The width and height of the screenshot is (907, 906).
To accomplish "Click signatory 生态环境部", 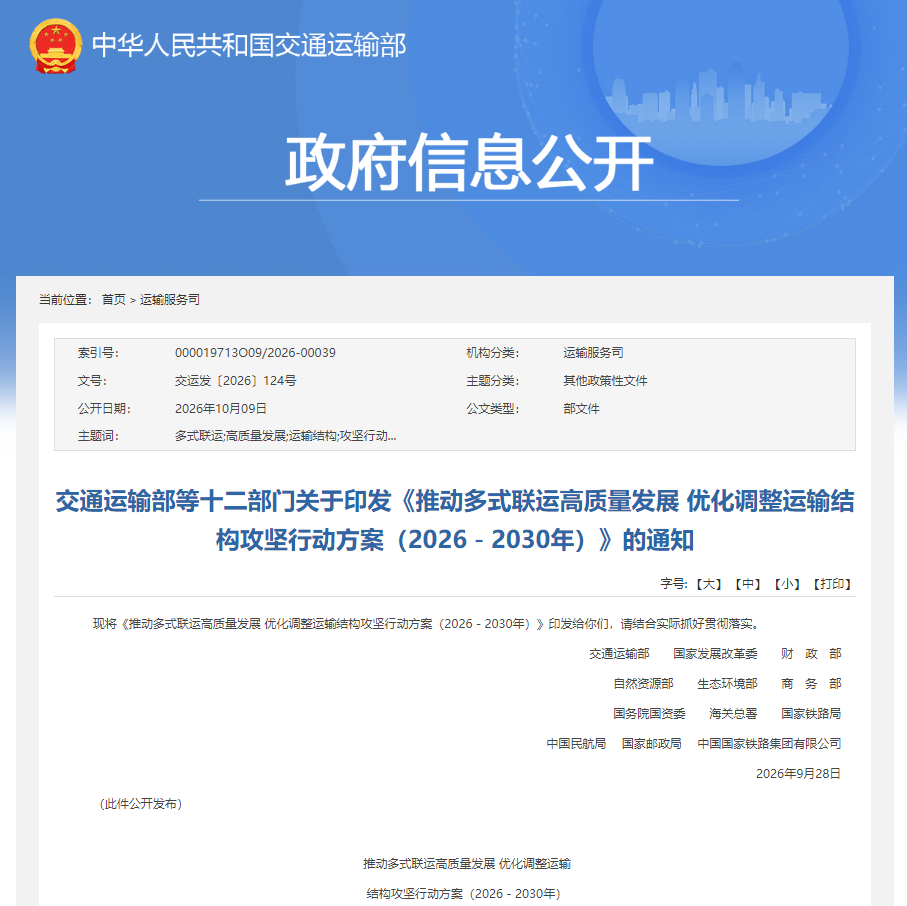I will (727, 684).
